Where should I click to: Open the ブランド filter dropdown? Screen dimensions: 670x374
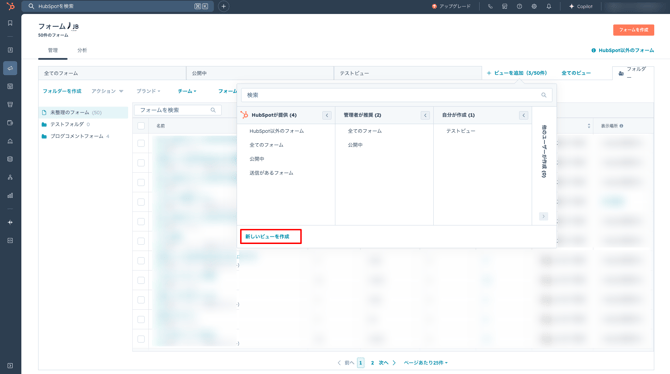(148, 91)
